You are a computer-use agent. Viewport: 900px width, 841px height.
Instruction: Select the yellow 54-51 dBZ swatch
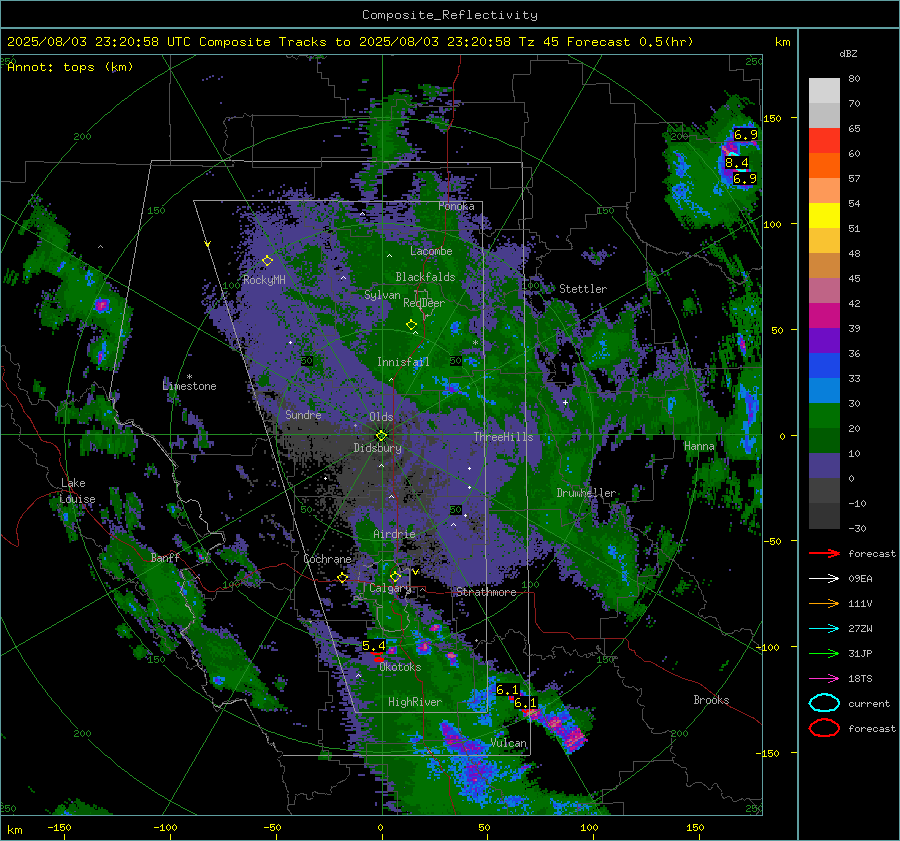[824, 216]
